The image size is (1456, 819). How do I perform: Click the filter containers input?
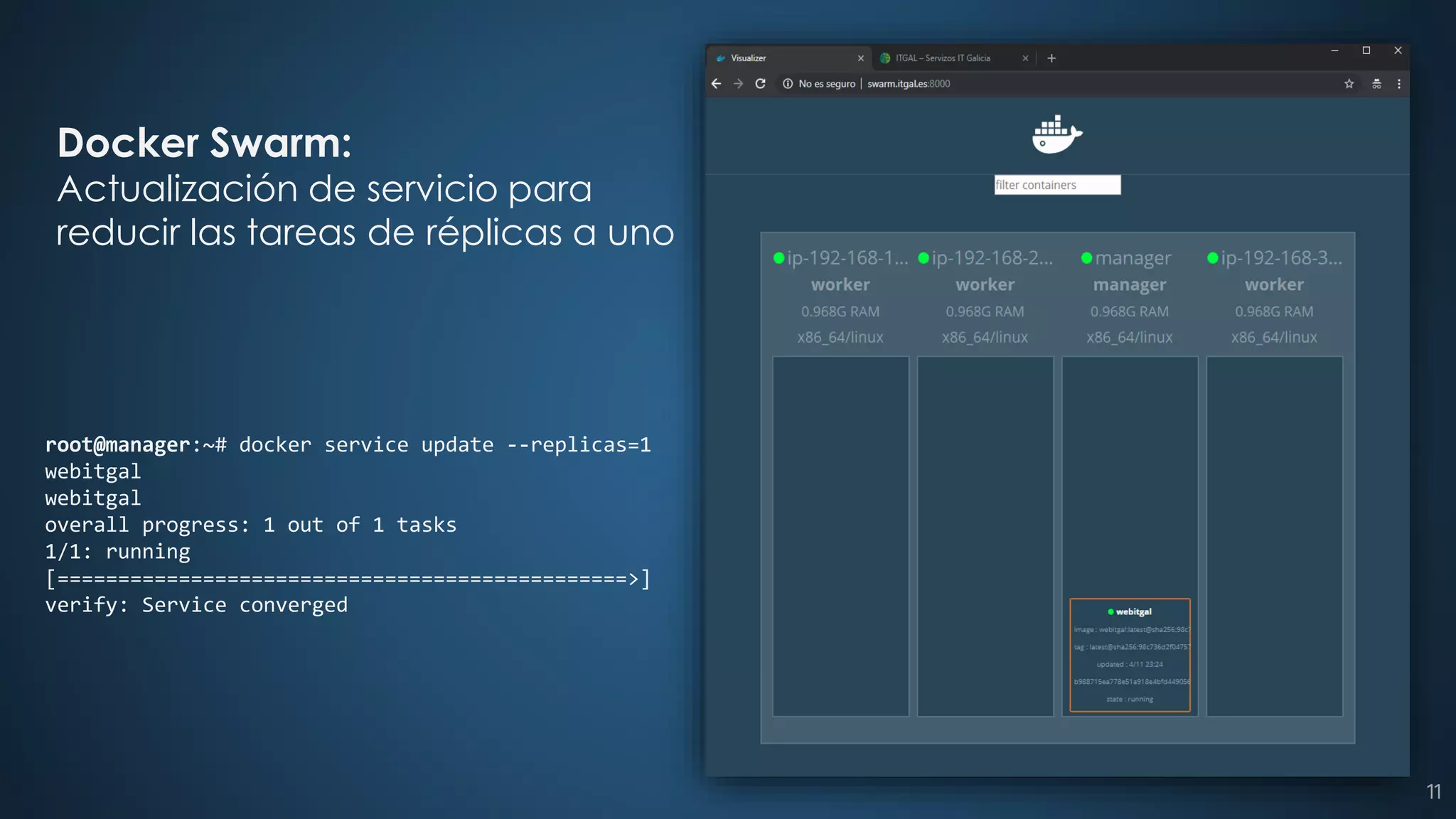coord(1057,185)
